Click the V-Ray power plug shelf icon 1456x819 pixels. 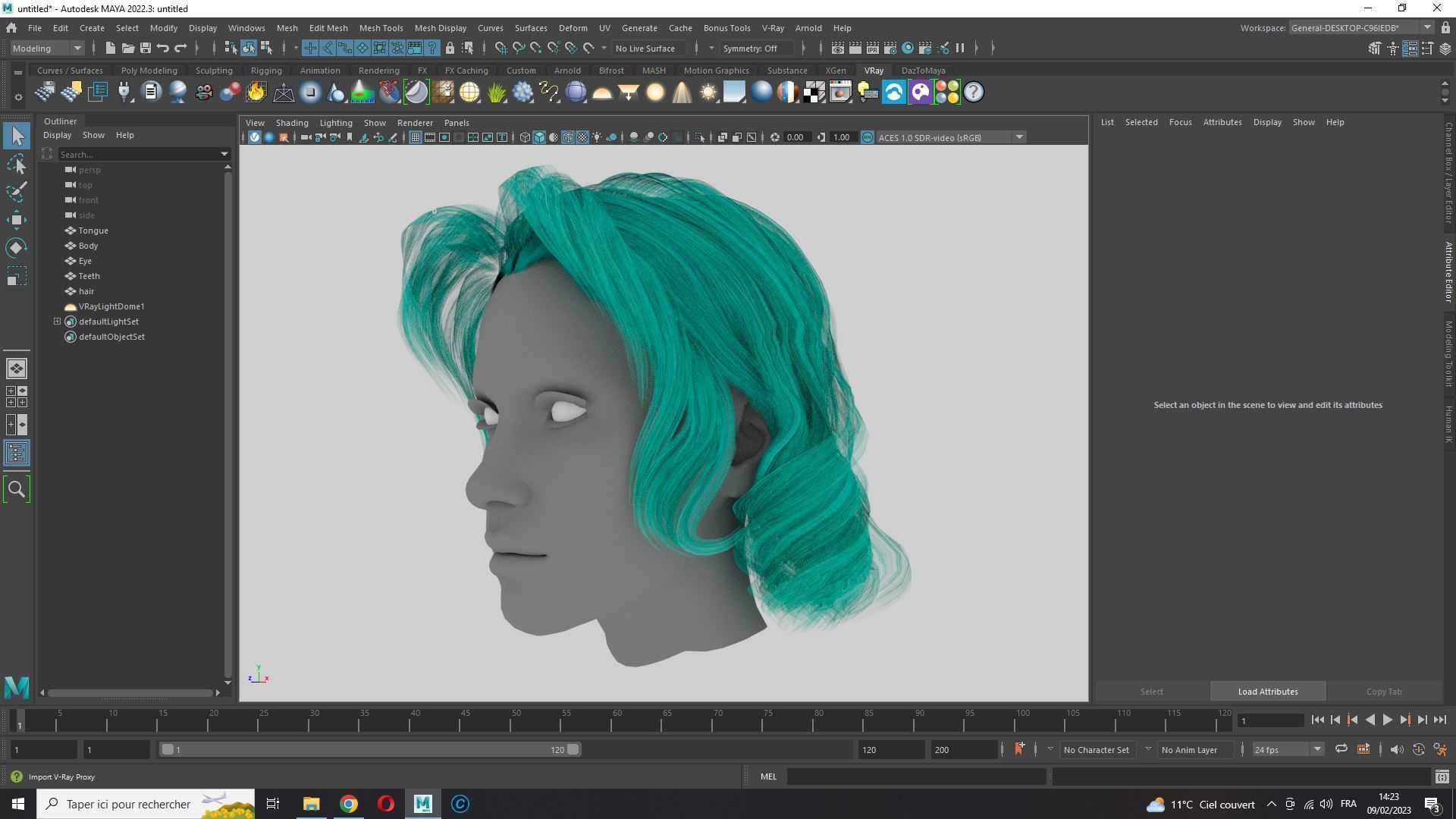click(124, 93)
